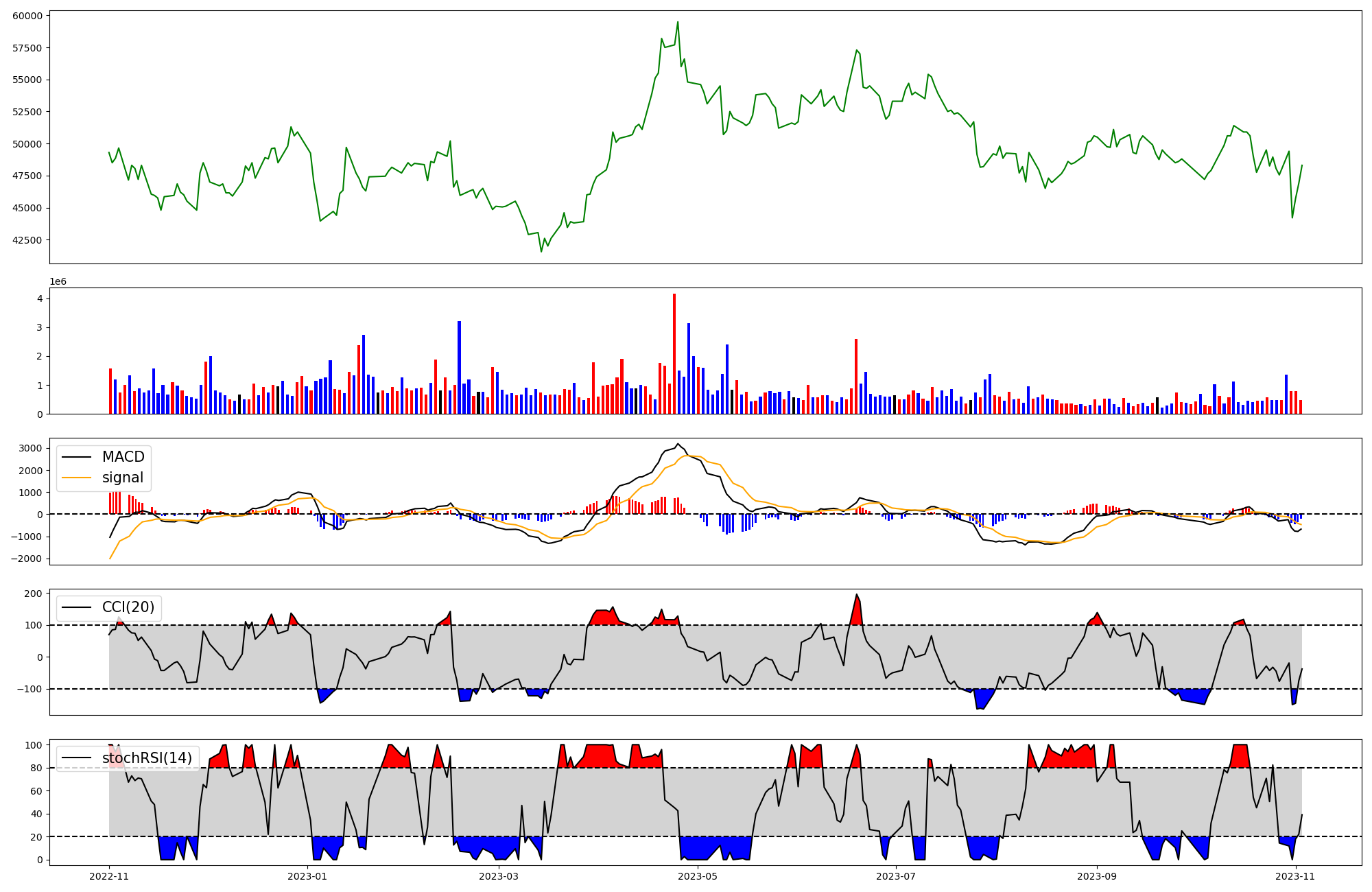This screenshot has width=1372, height=892.
Task: Click the CCI(20) legend label
Action: tap(128, 607)
